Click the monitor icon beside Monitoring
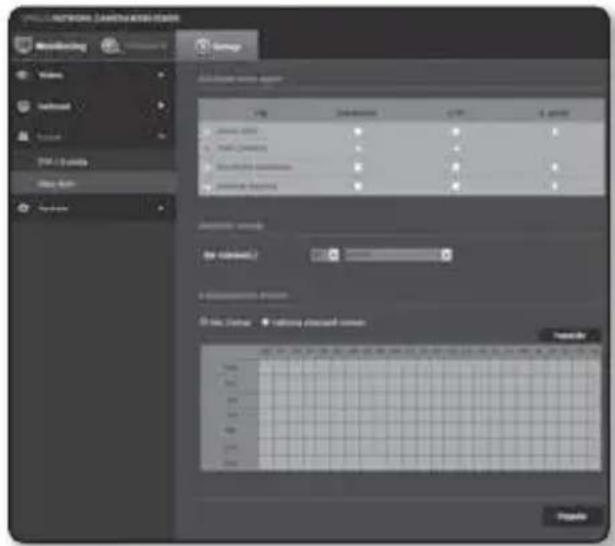 coord(23,46)
